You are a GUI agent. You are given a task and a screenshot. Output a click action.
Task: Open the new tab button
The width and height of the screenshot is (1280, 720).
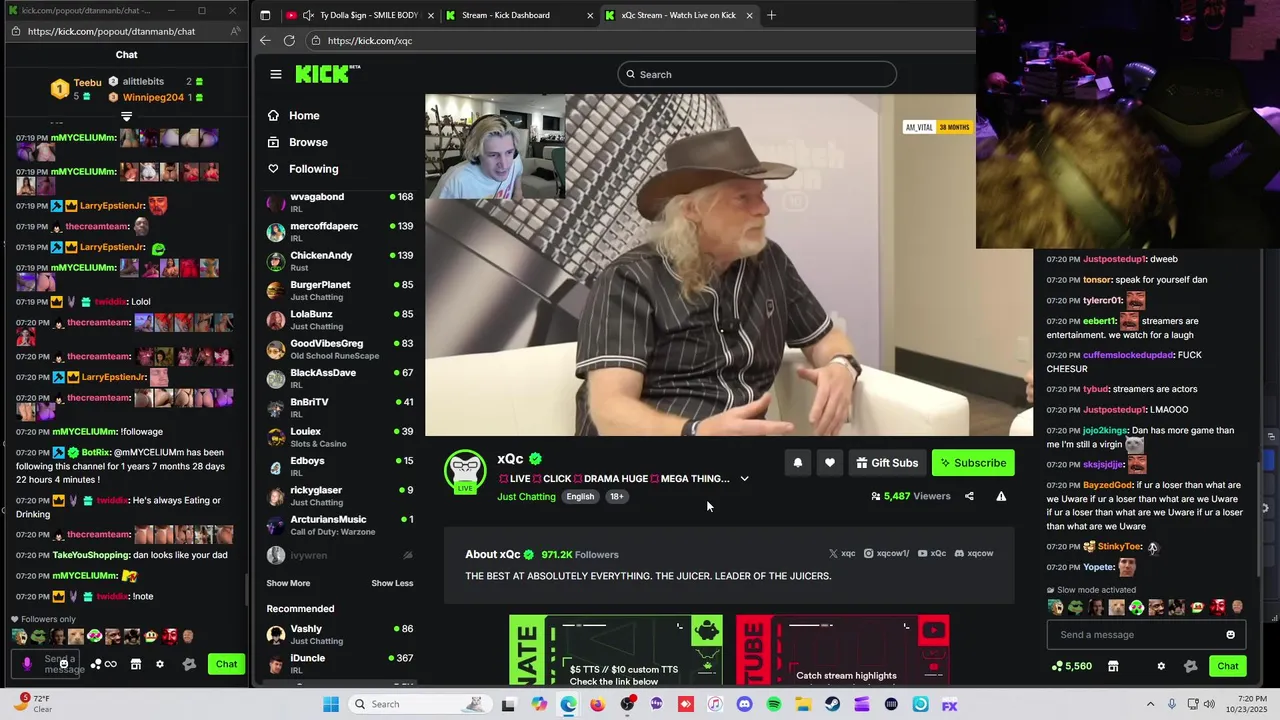tap(771, 15)
